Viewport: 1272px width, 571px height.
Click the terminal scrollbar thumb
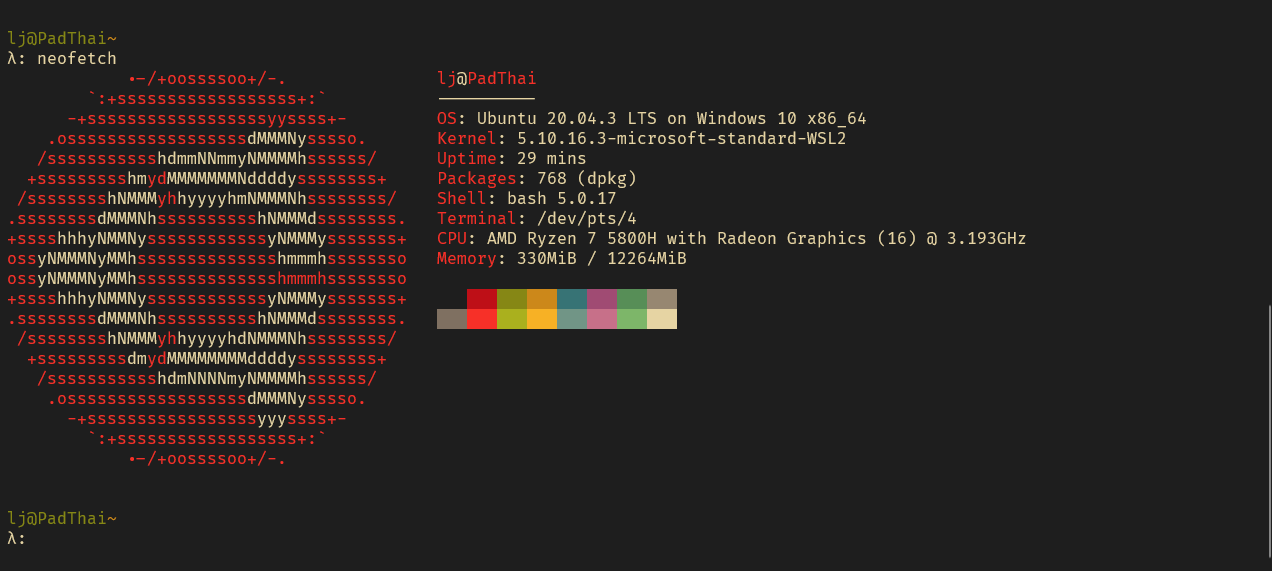pos(1268,431)
